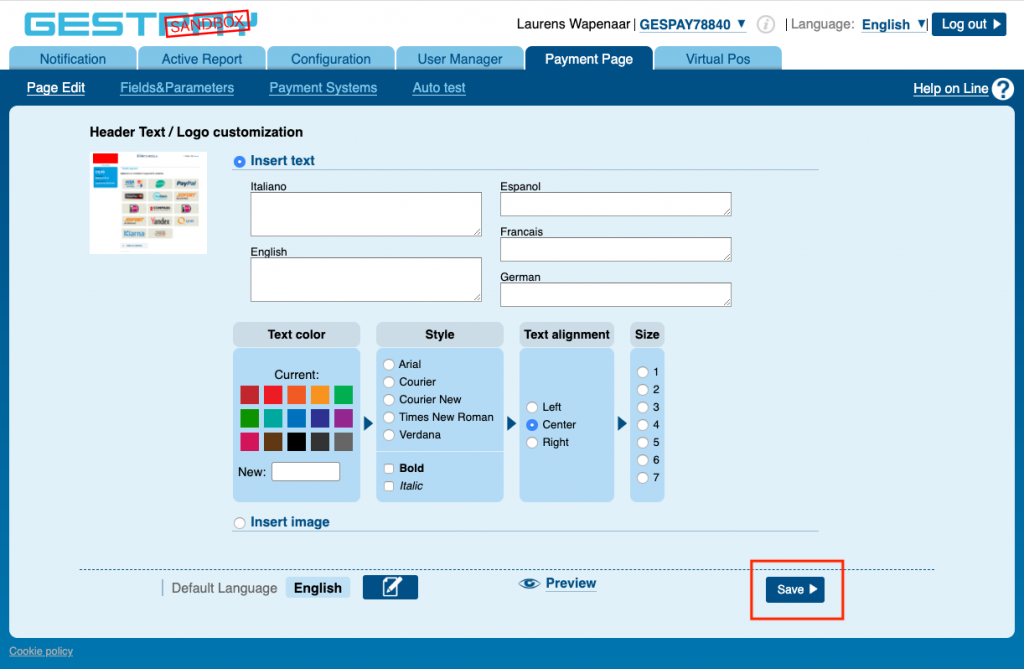This screenshot has width=1024, height=669.
Task: Click the blue arrow after the Style panel
Action: (x=512, y=423)
